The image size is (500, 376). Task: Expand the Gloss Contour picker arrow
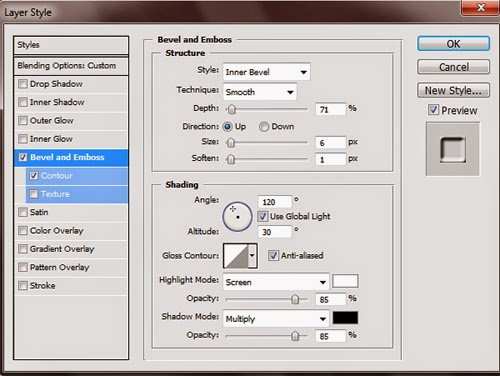(x=252, y=256)
